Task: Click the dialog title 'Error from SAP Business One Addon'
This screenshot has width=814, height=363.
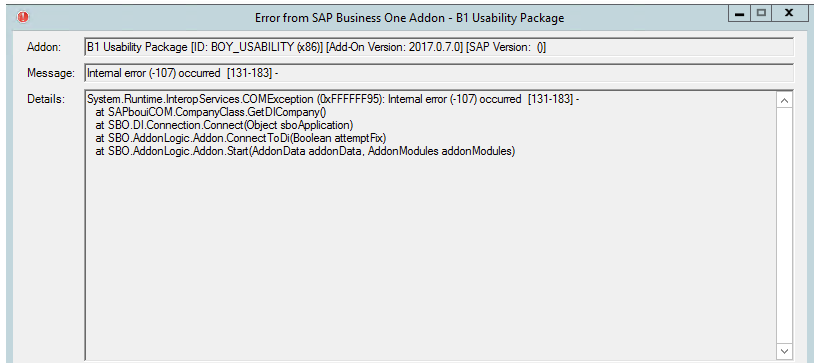Action: coord(409,18)
